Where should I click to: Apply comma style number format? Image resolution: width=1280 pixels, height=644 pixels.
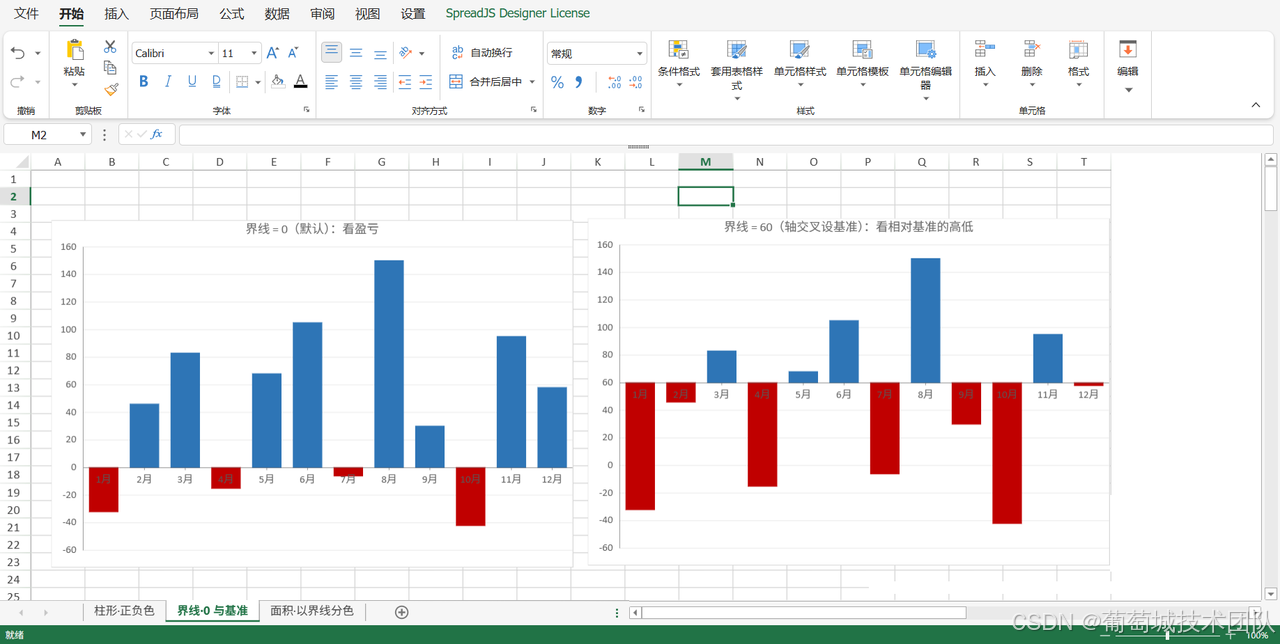[x=579, y=82]
